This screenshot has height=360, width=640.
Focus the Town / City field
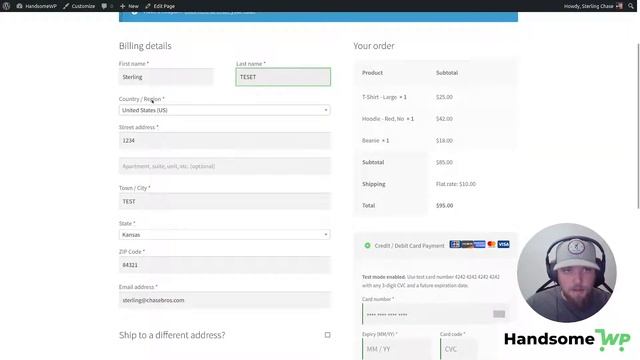[224, 201]
